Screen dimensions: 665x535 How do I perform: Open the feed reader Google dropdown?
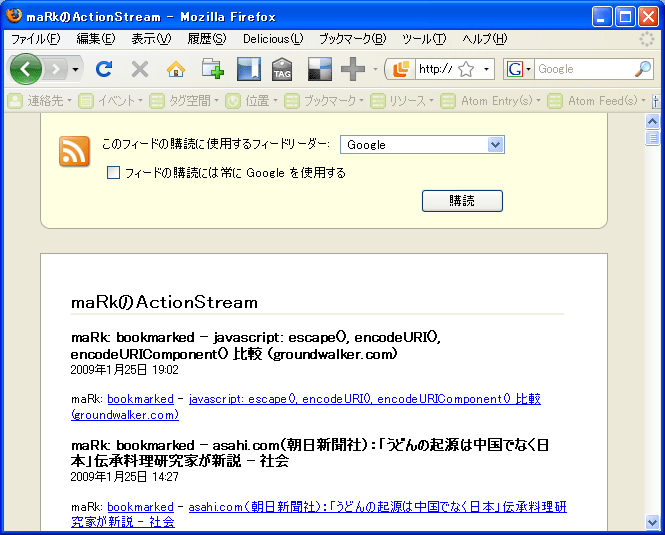(422, 145)
